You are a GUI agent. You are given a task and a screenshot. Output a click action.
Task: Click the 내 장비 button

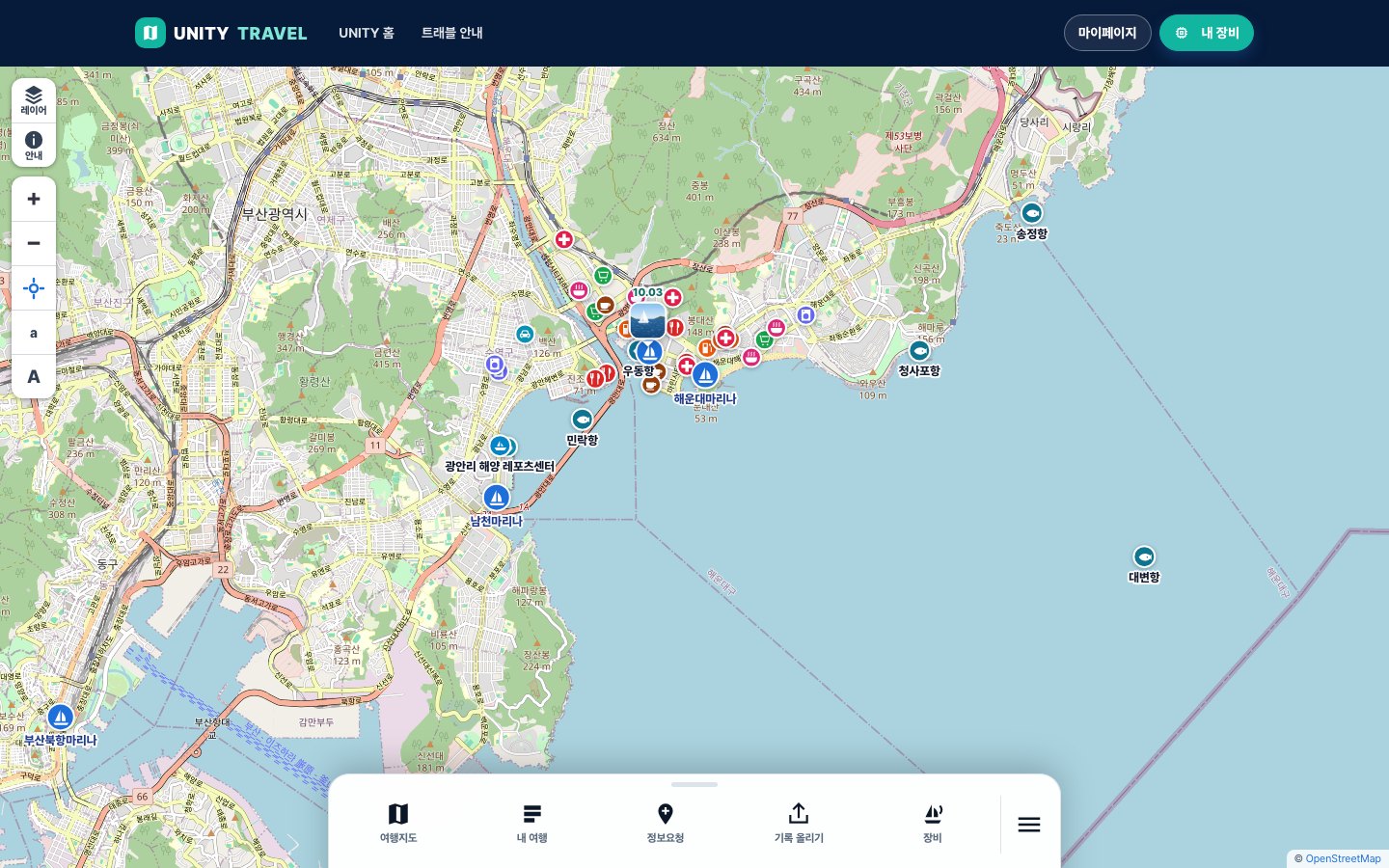click(x=1207, y=33)
